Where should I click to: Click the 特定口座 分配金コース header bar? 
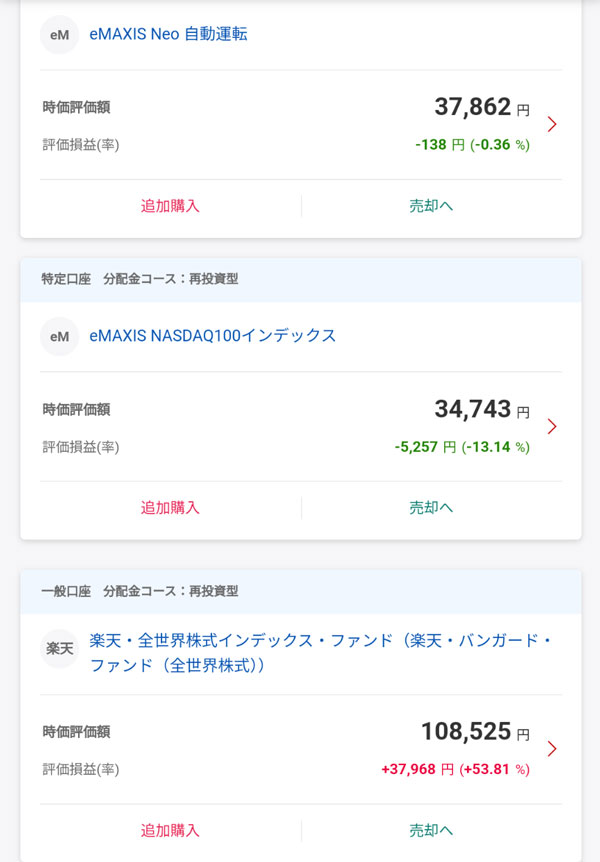(300, 279)
